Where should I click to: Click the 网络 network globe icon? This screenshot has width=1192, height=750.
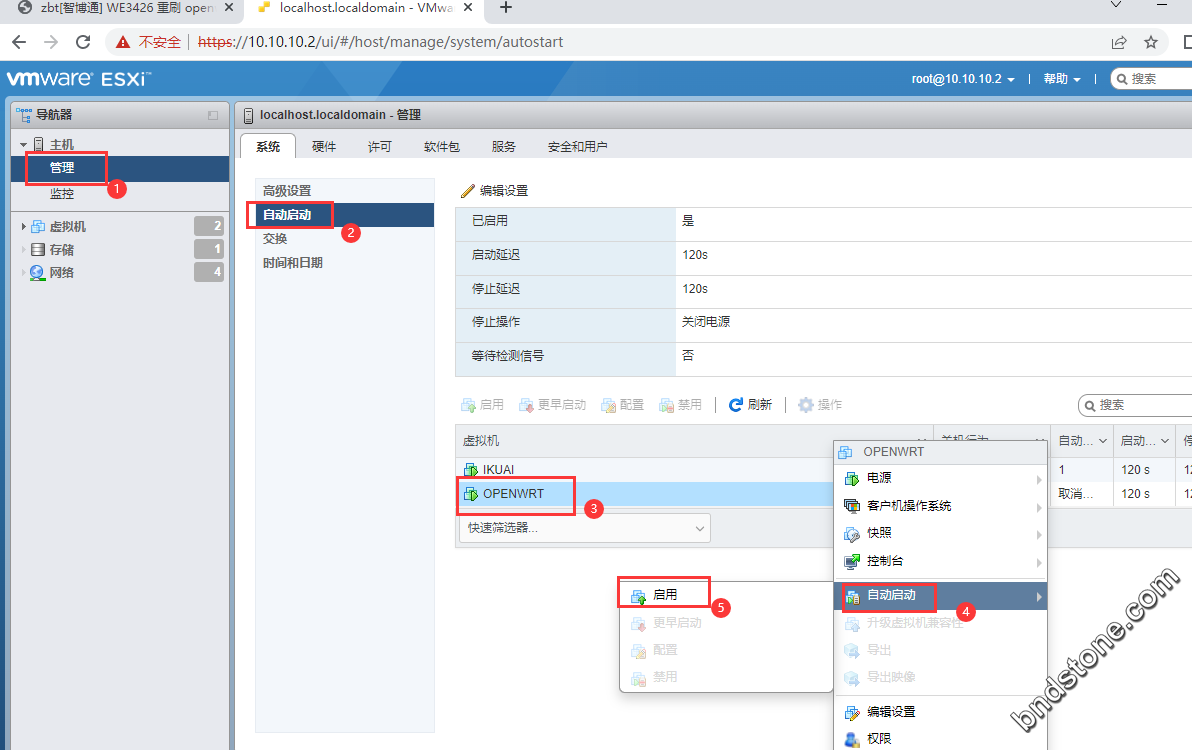click(x=38, y=273)
